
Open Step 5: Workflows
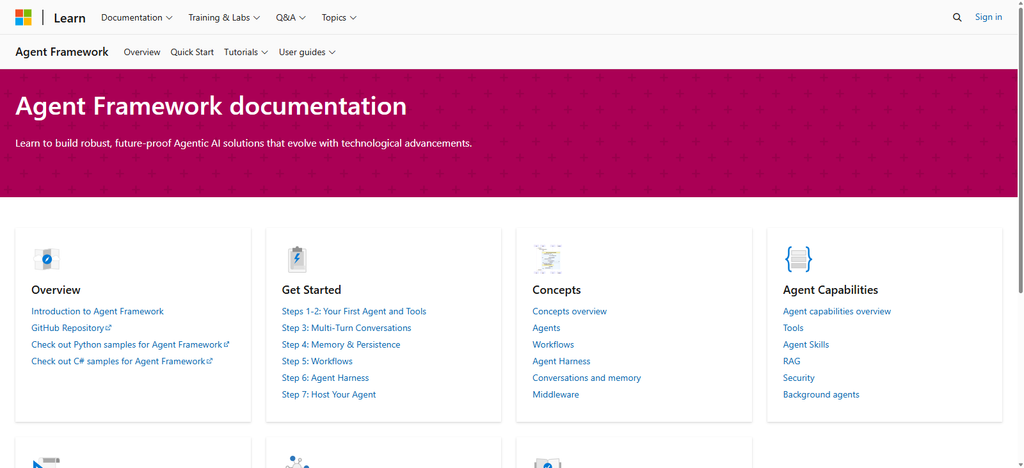point(317,361)
